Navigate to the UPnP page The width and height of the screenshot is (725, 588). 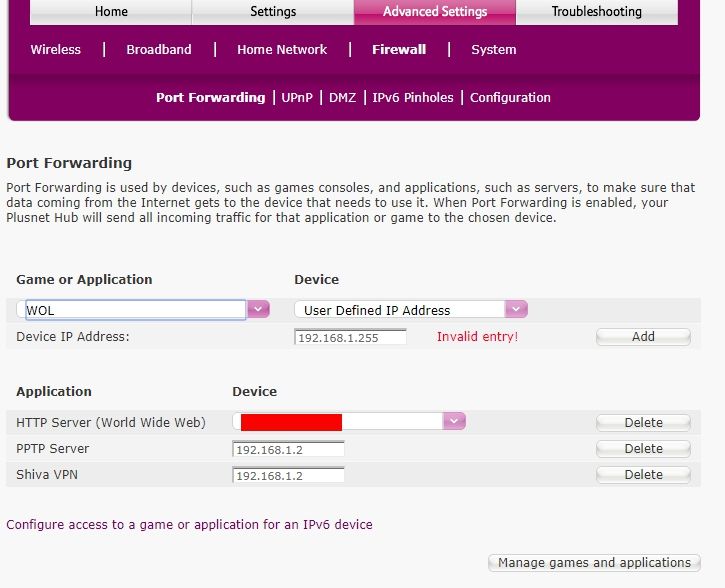coord(297,97)
